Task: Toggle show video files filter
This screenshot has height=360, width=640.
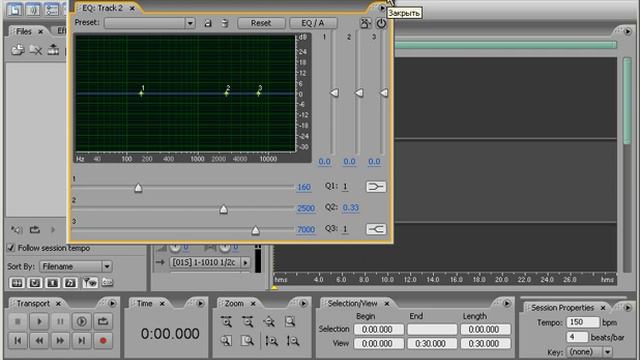Action: pyautogui.click(x=52, y=282)
